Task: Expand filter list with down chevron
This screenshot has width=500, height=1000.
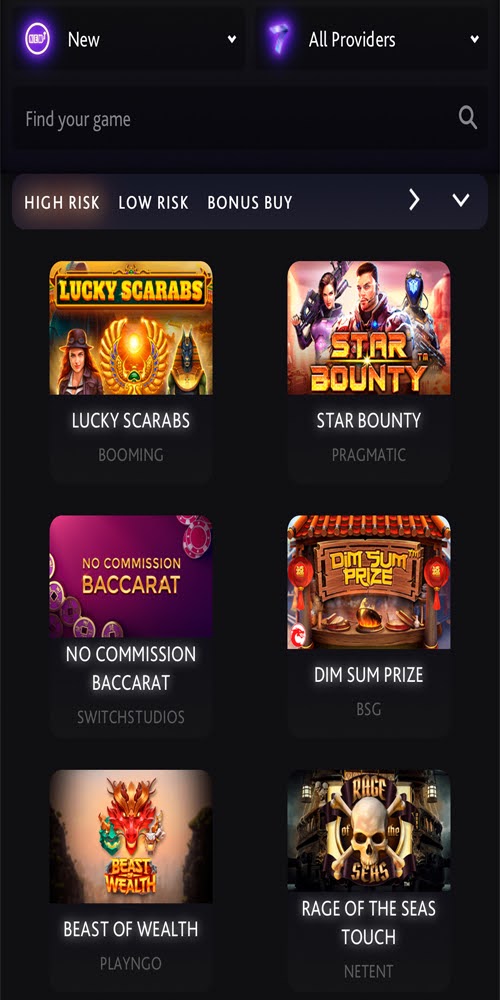Action: point(460,201)
